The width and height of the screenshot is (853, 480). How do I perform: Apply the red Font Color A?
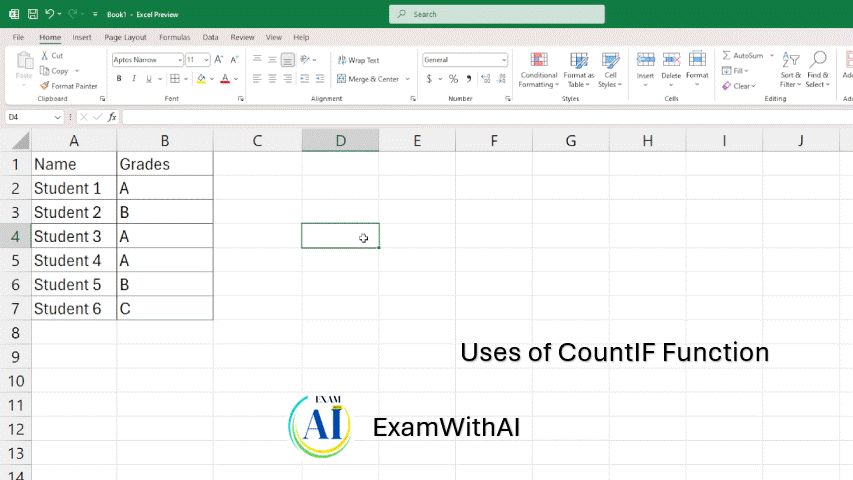[225, 79]
